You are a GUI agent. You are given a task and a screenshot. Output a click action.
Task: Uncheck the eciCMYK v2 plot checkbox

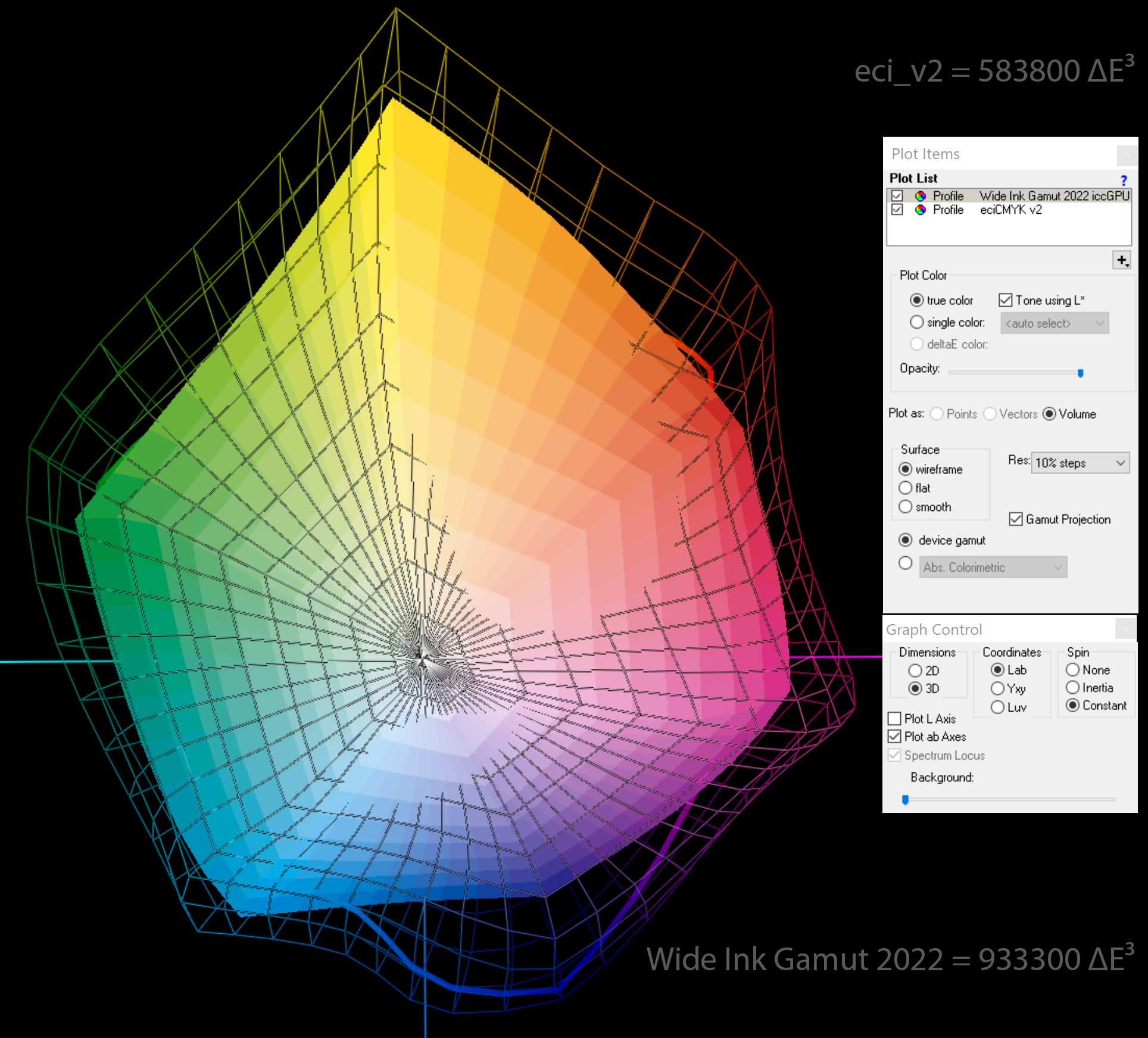coord(897,210)
